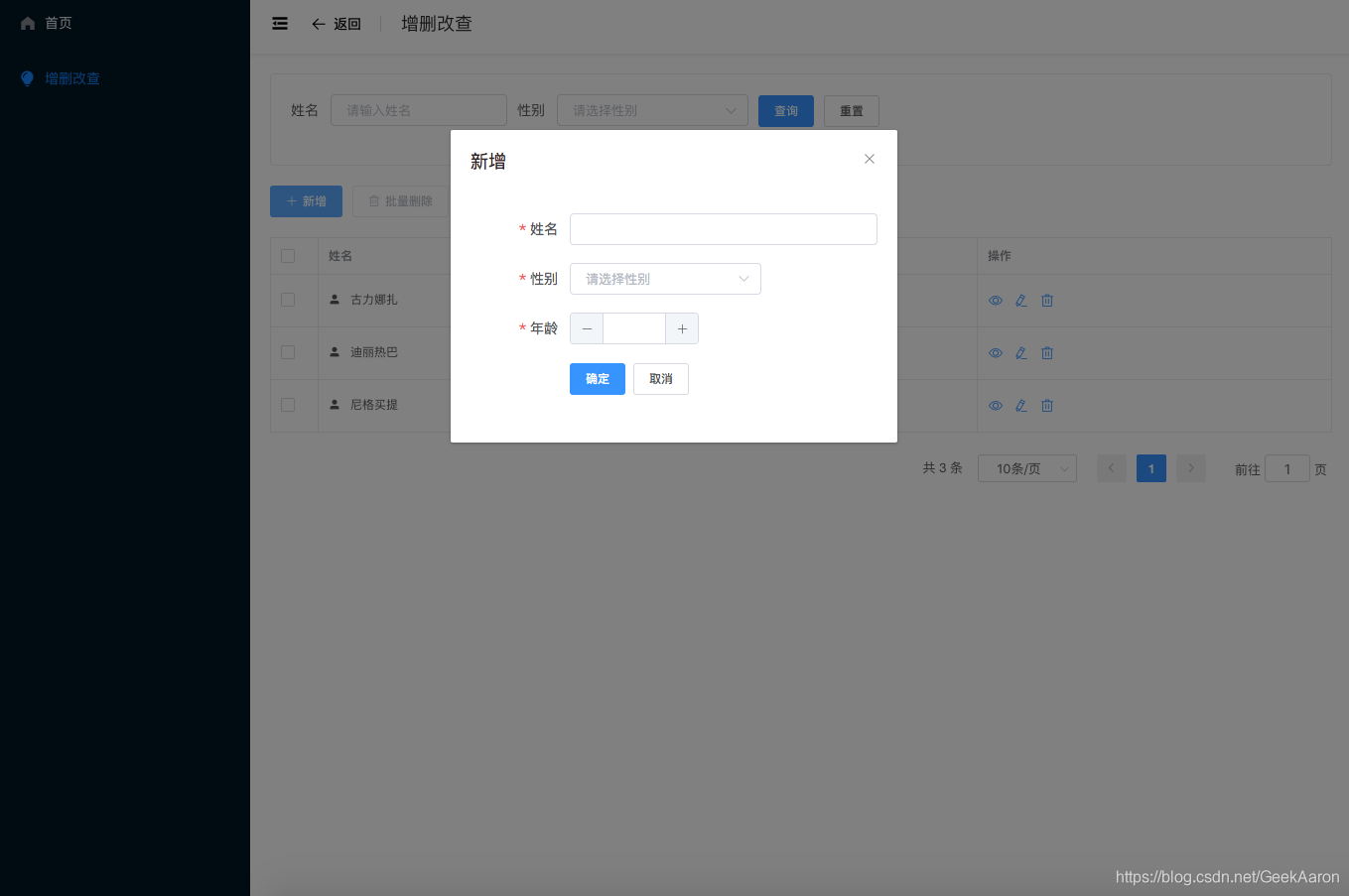Click the 尼格买提 name cell

click(374, 405)
